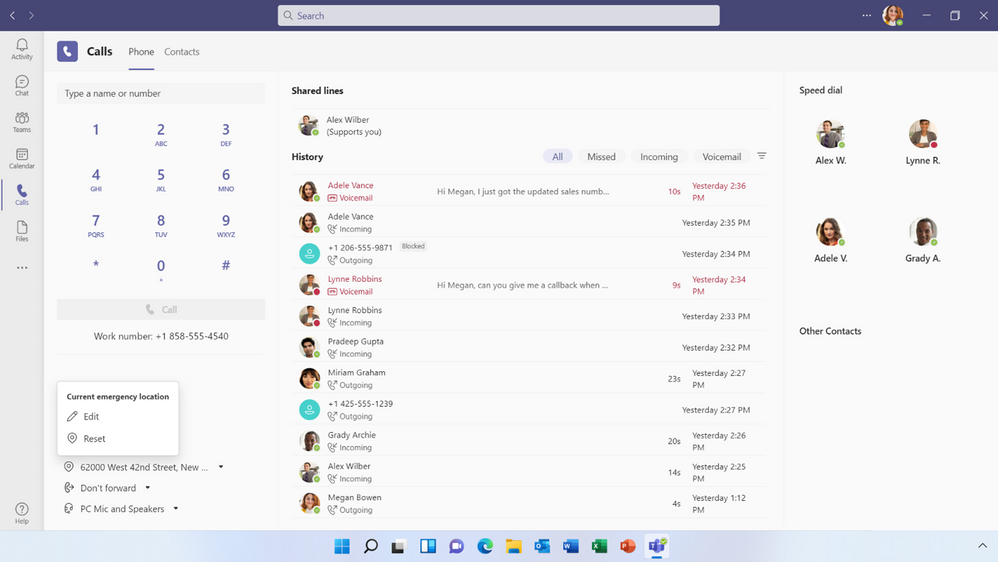
Task: Switch to the Contacts tab
Action: (181, 52)
